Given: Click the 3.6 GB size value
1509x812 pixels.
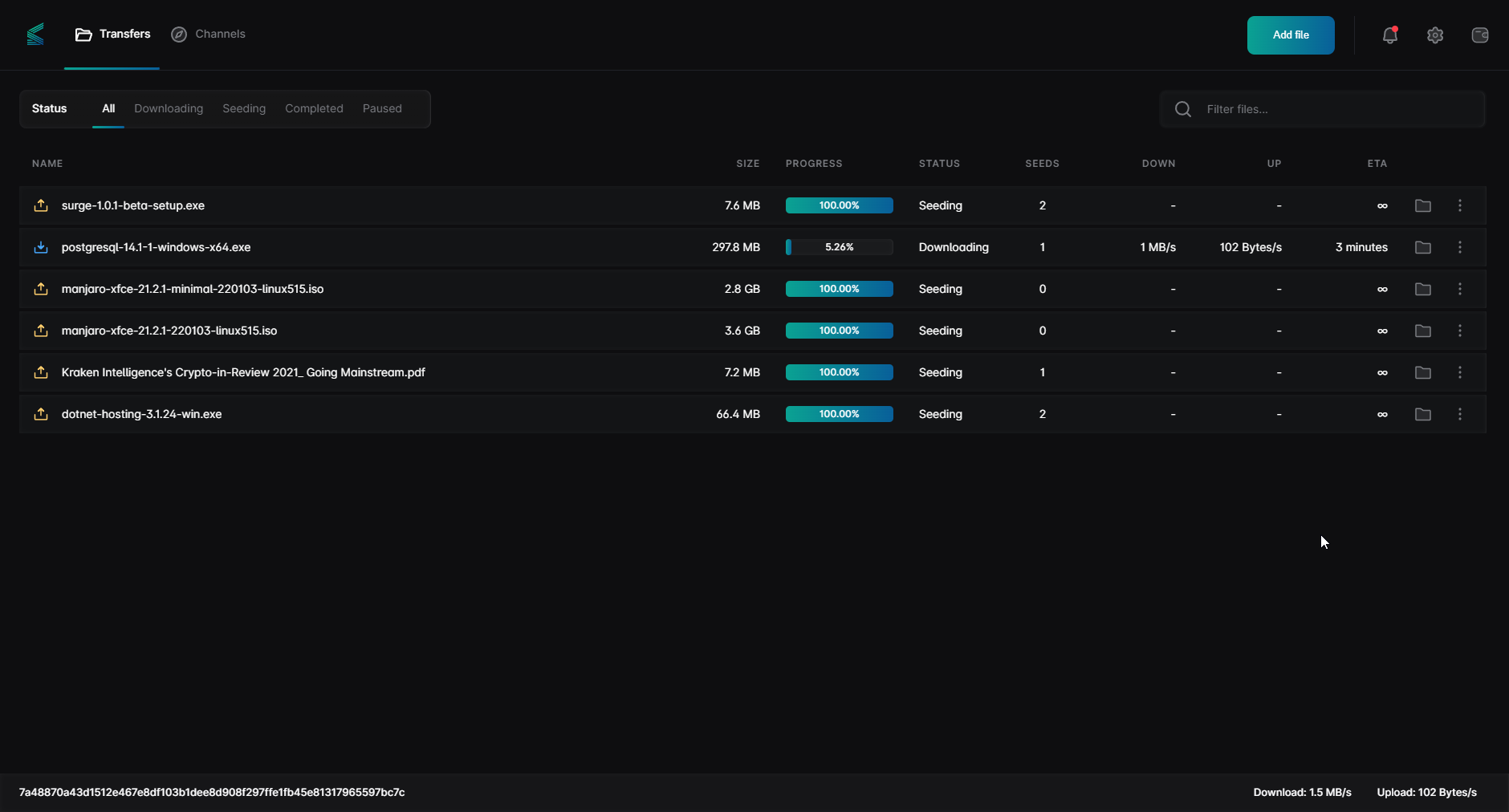Looking at the screenshot, I should click(742, 331).
